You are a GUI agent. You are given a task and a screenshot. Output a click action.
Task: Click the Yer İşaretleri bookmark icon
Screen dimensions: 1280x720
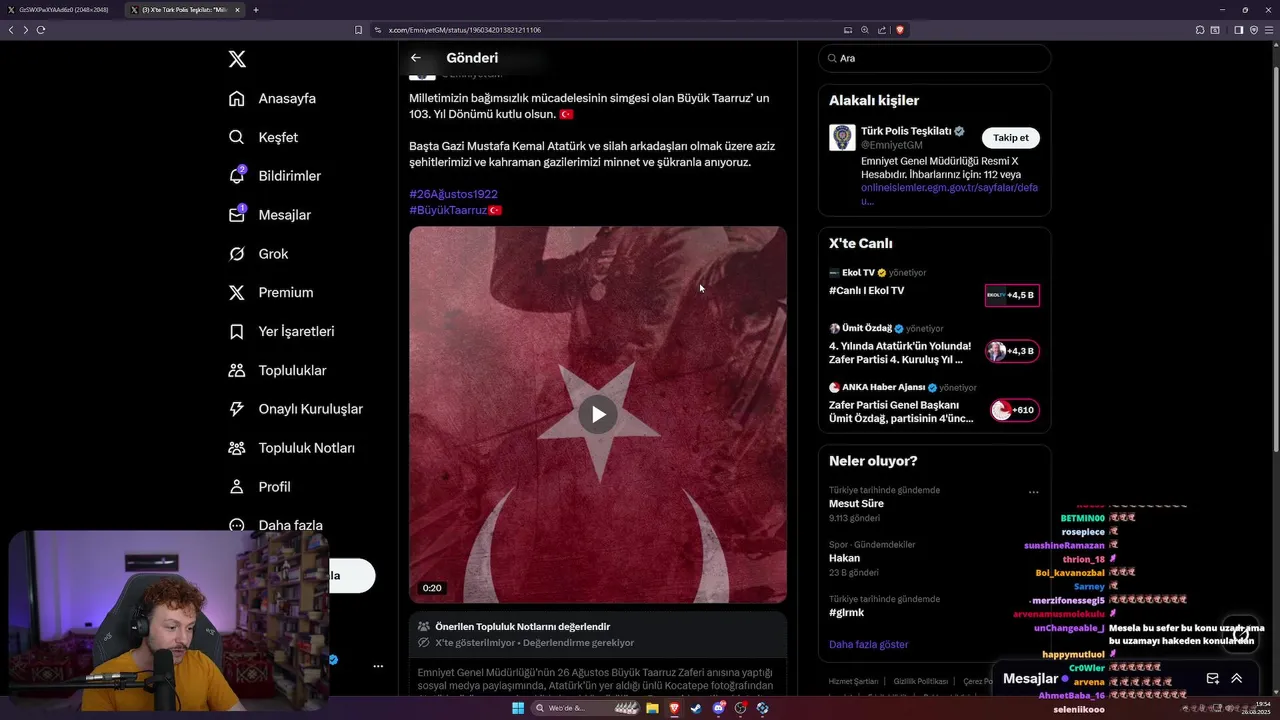coord(237,331)
